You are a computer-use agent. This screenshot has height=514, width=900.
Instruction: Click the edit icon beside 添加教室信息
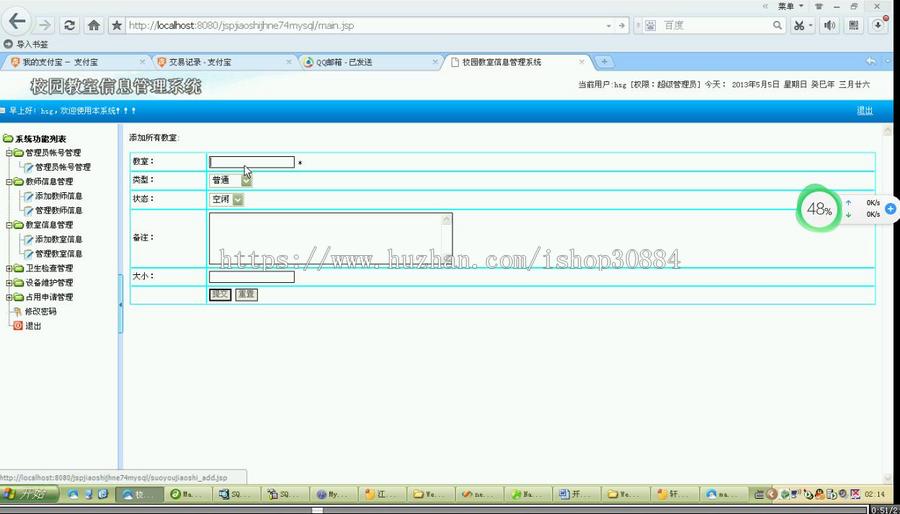coord(29,239)
